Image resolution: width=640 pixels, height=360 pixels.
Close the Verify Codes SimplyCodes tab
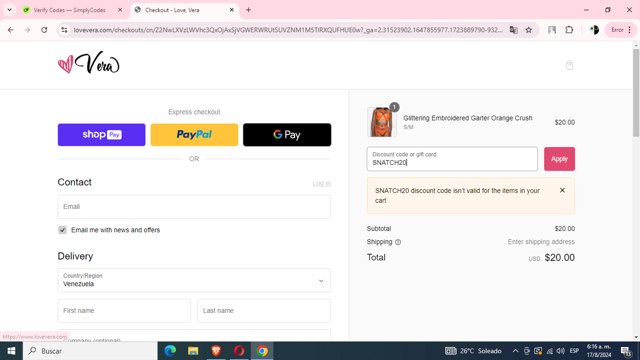pyautogui.click(x=120, y=10)
